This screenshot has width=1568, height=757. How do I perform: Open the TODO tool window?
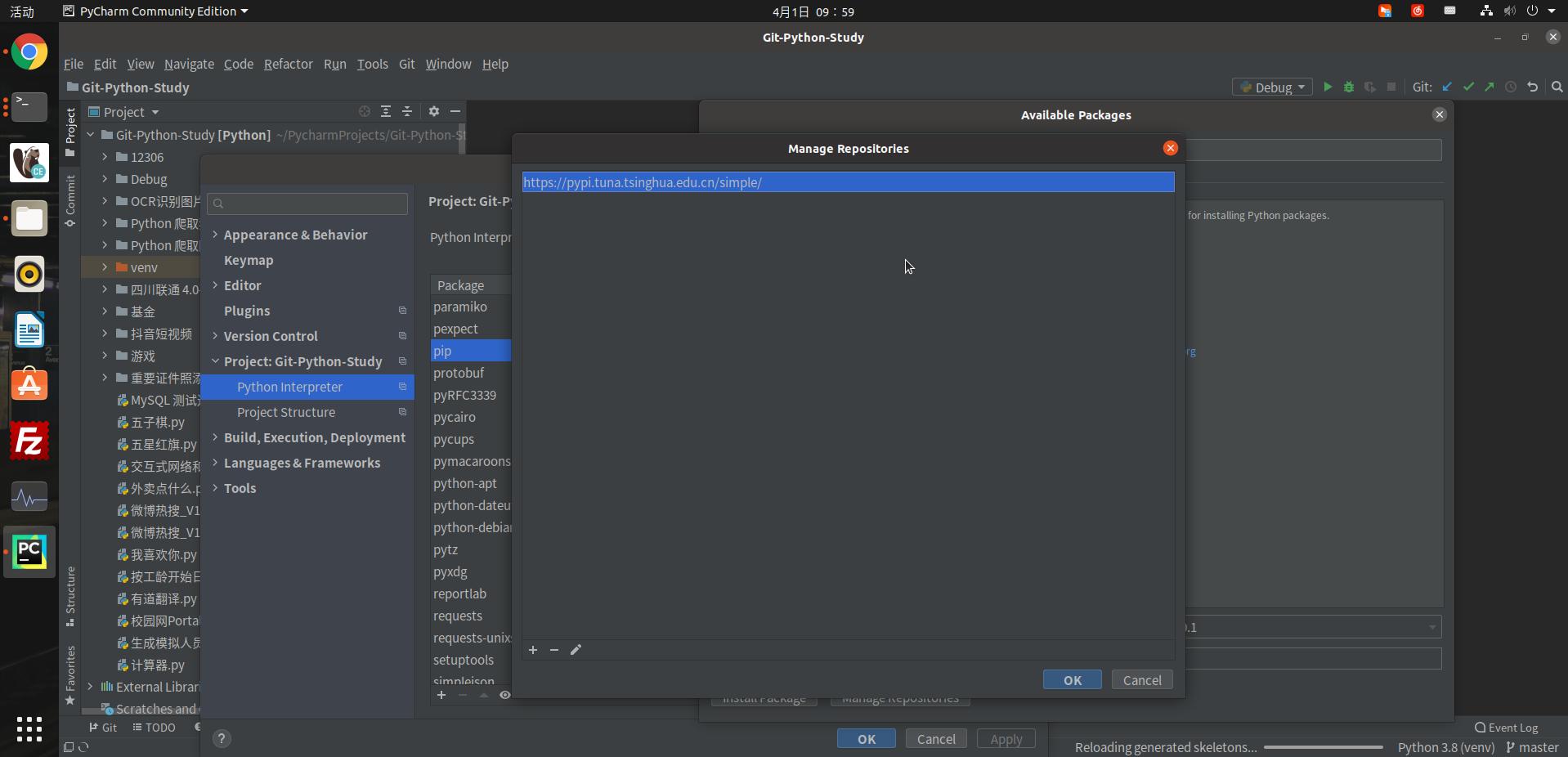(155, 728)
